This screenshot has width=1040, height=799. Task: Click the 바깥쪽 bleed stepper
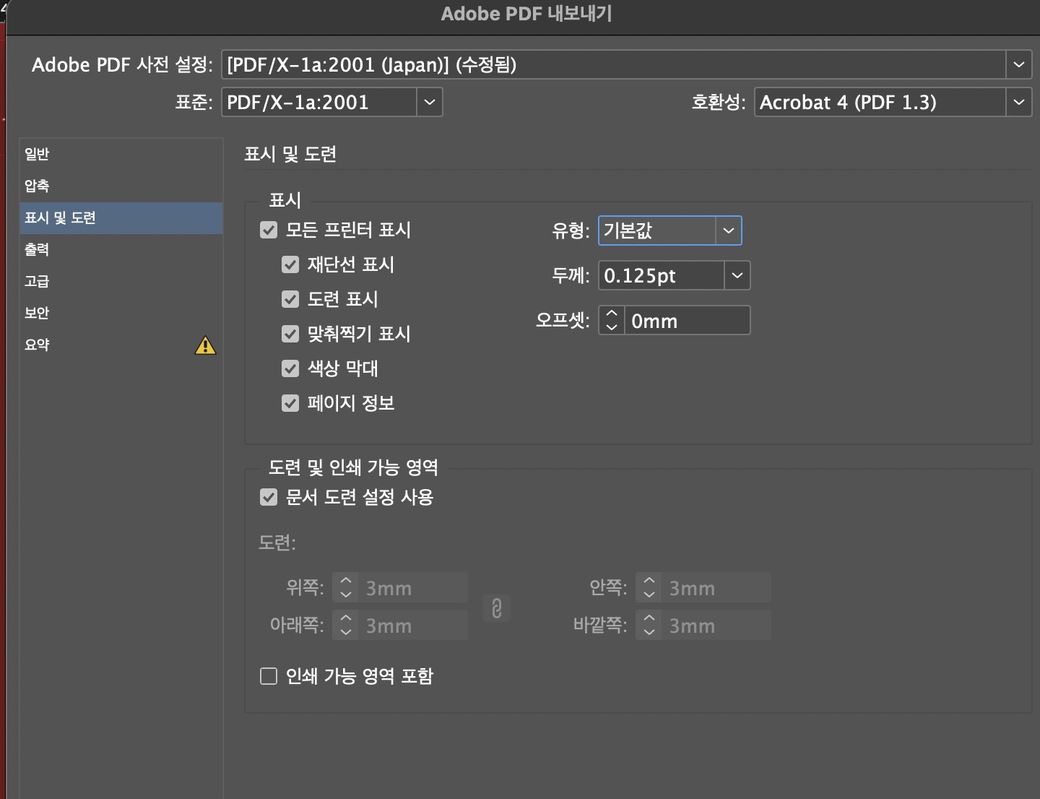[649, 625]
